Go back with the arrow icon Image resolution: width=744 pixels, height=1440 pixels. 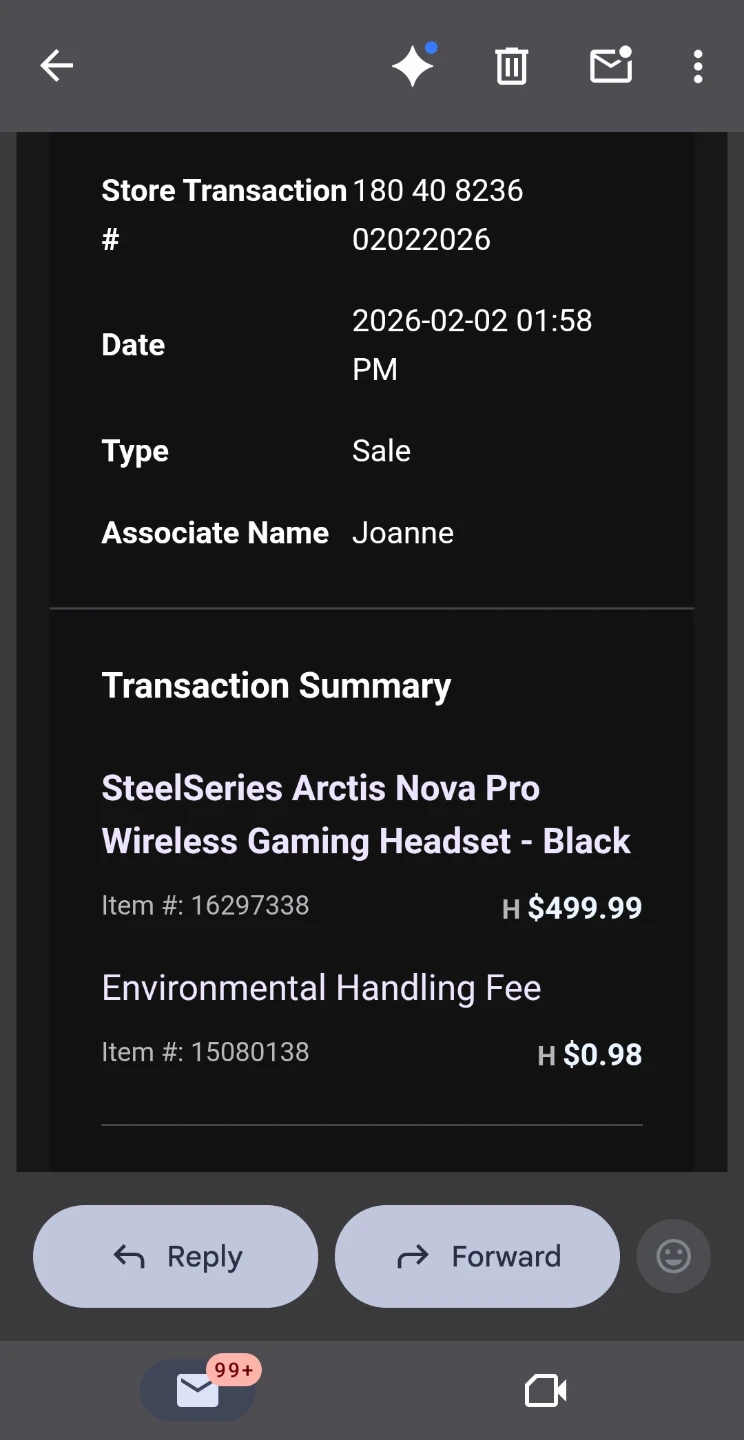(57, 66)
